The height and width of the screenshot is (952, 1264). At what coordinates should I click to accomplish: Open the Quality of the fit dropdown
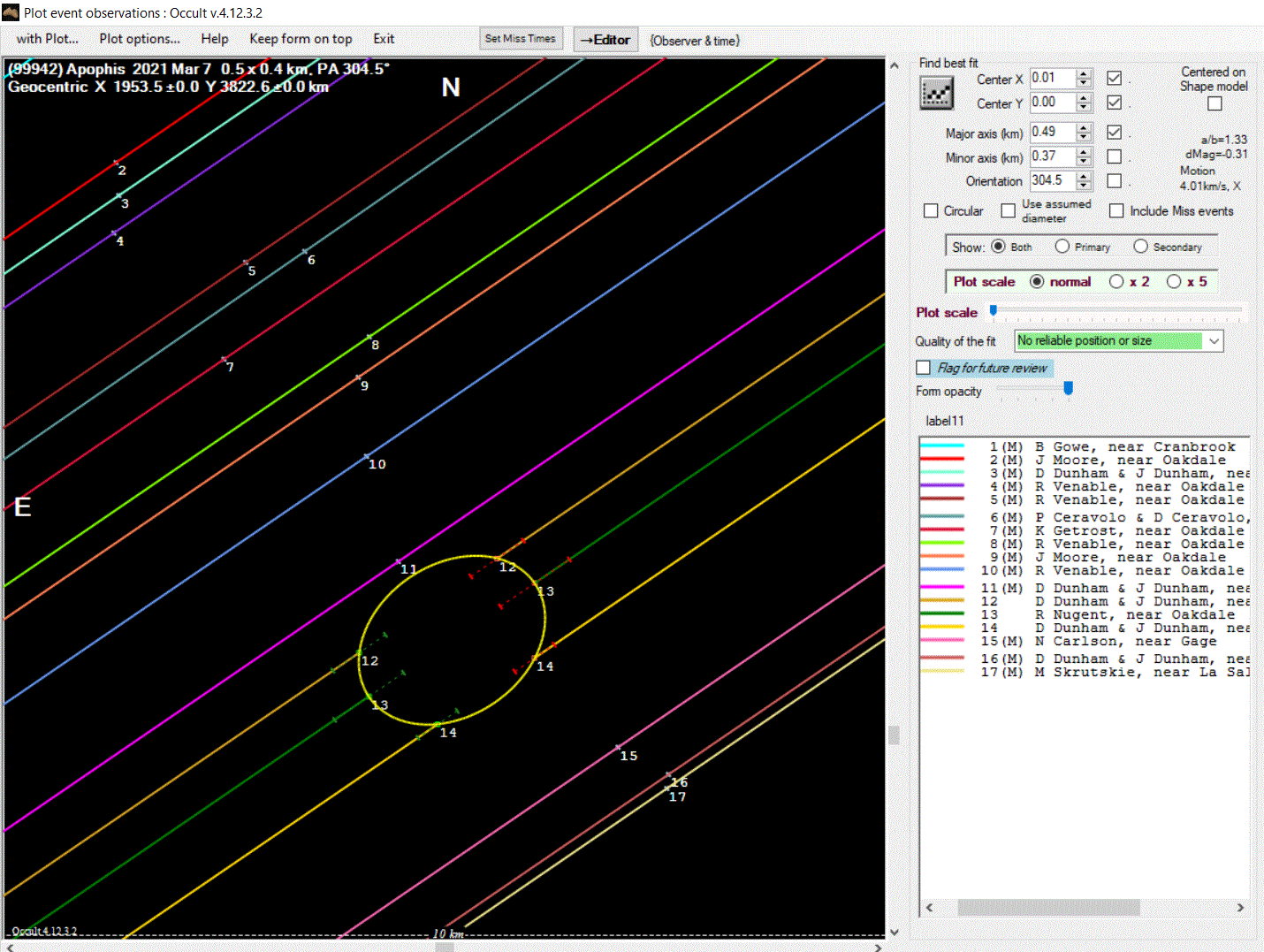[x=1214, y=341]
